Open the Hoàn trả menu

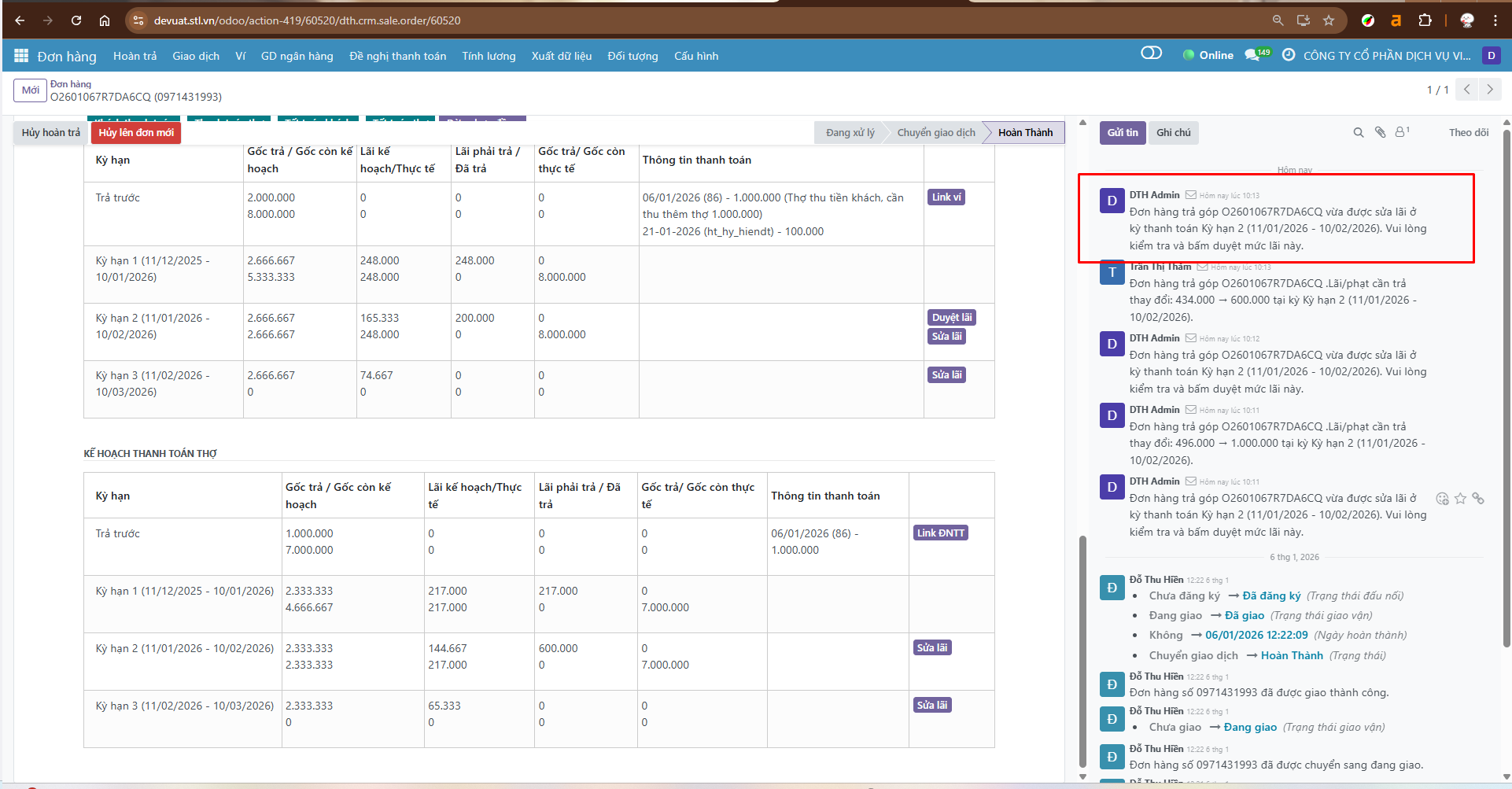(135, 56)
